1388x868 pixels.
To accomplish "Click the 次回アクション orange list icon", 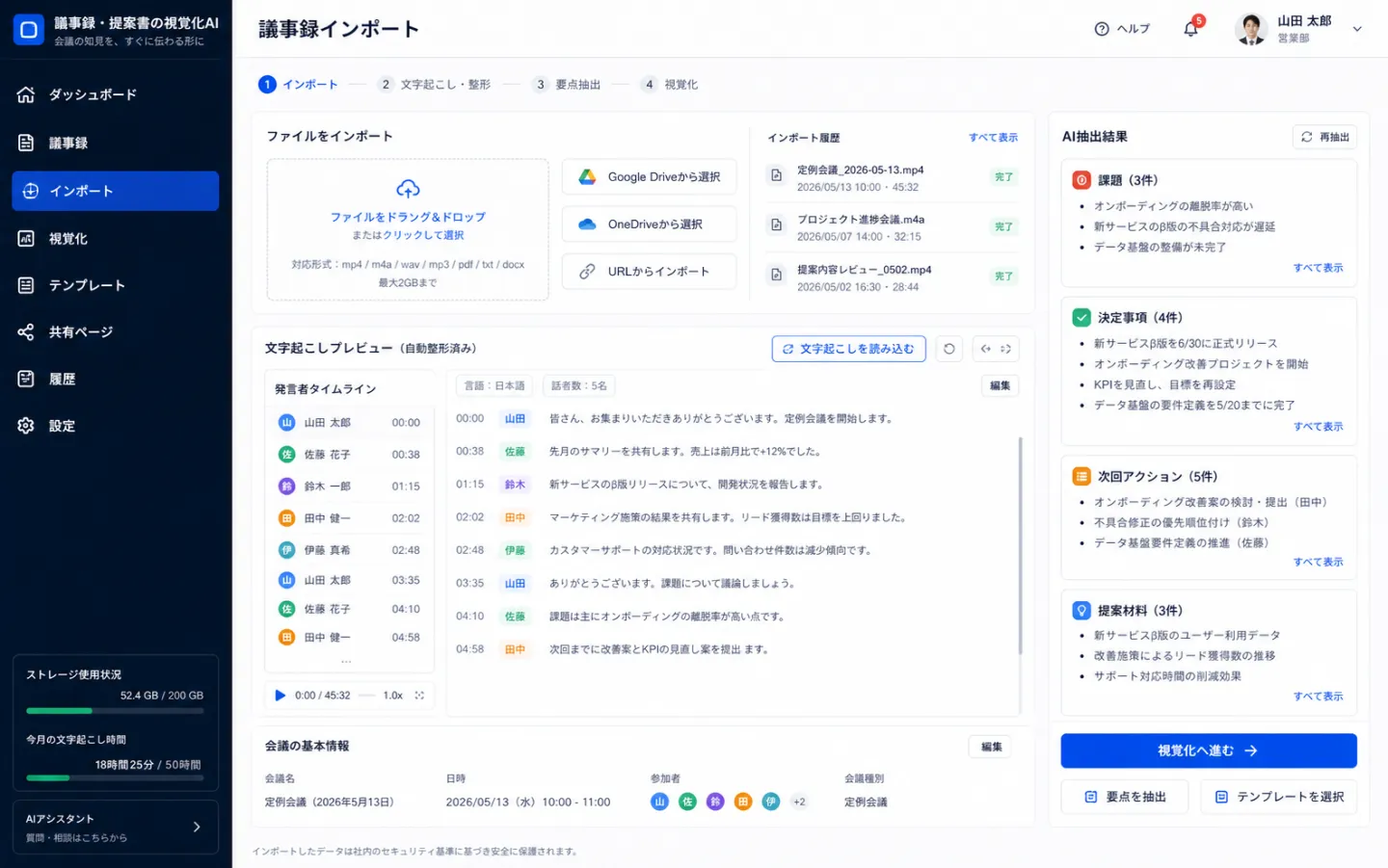I will (x=1081, y=476).
